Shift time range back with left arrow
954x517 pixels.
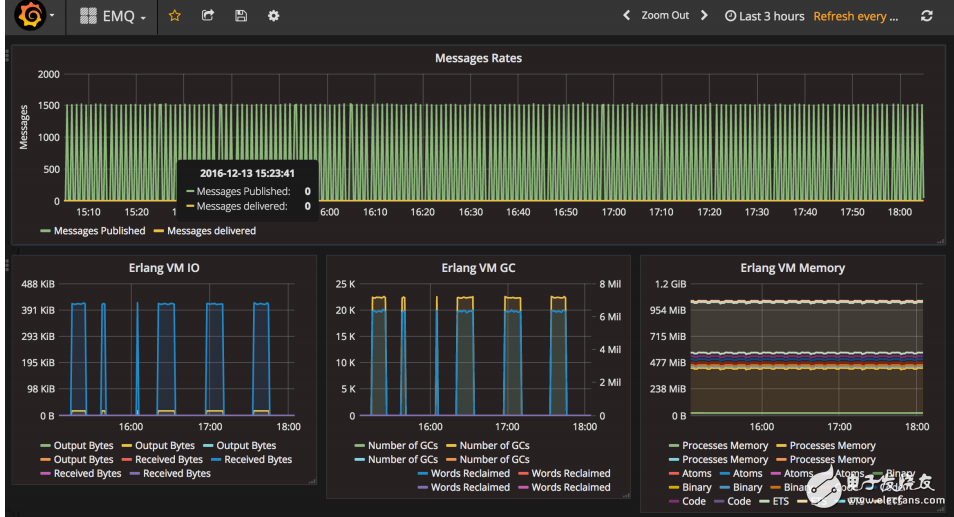pyautogui.click(x=627, y=16)
